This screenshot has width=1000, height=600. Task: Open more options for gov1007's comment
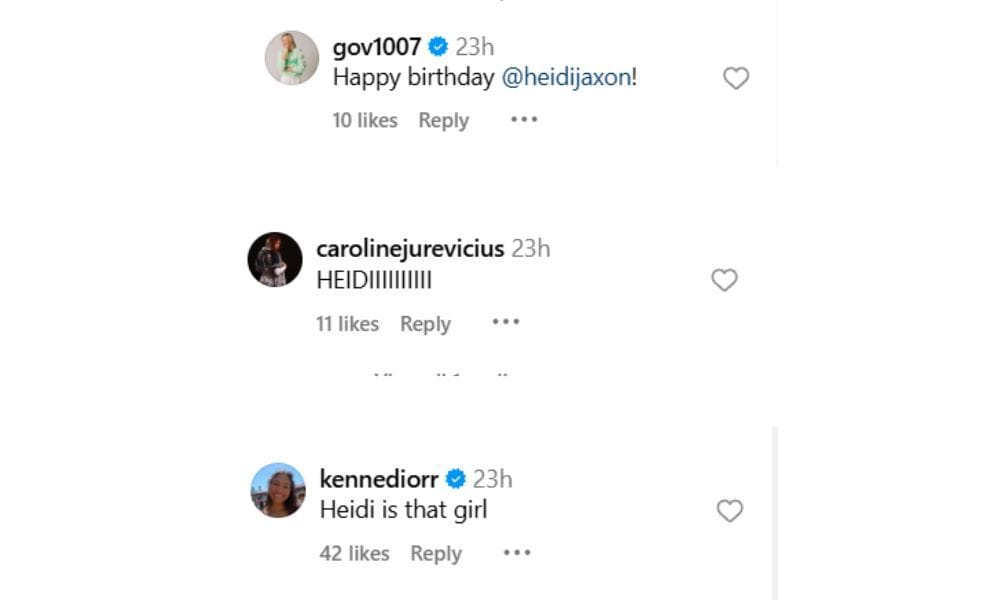pyautogui.click(x=522, y=120)
